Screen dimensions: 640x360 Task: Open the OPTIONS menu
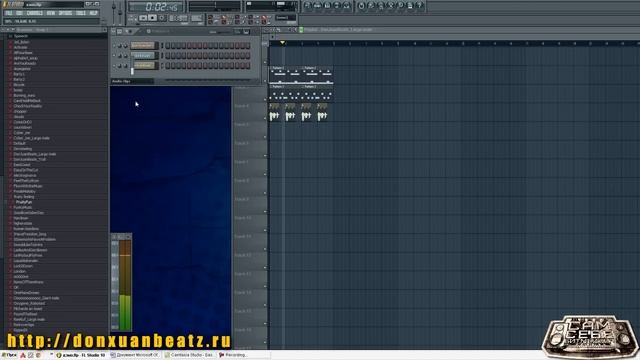click(x=65, y=13)
